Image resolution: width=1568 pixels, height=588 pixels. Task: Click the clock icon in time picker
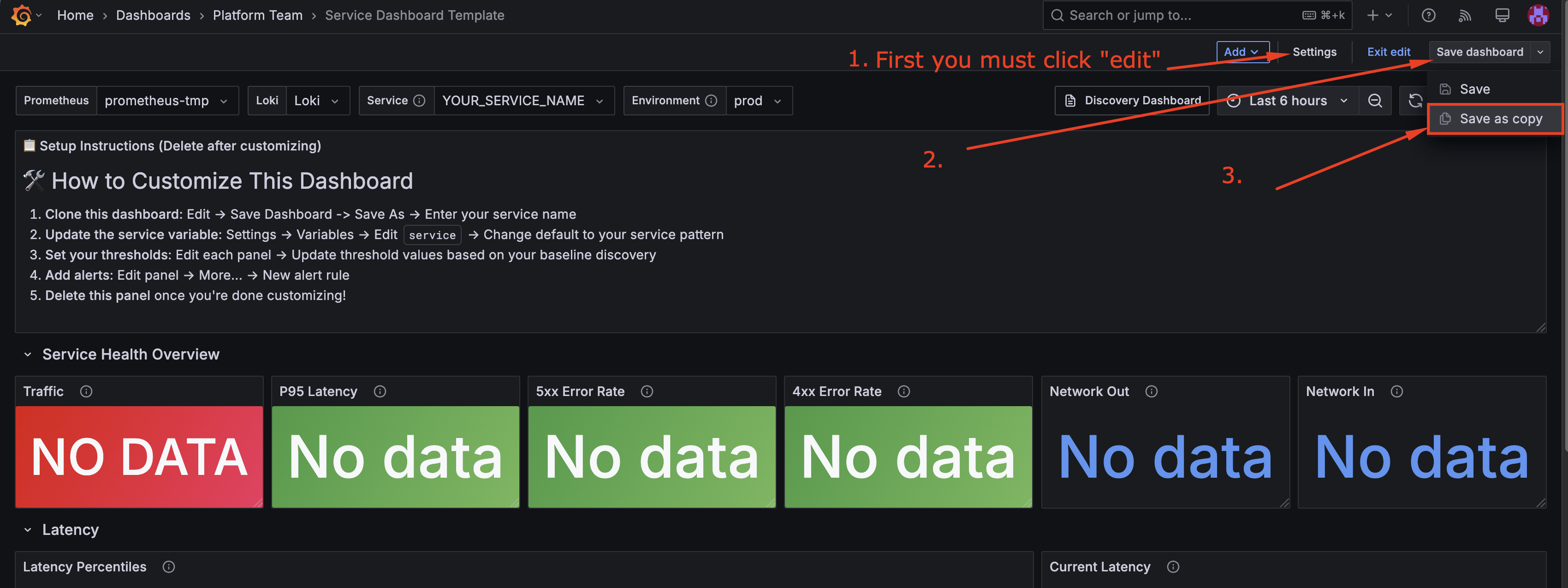point(1233,101)
